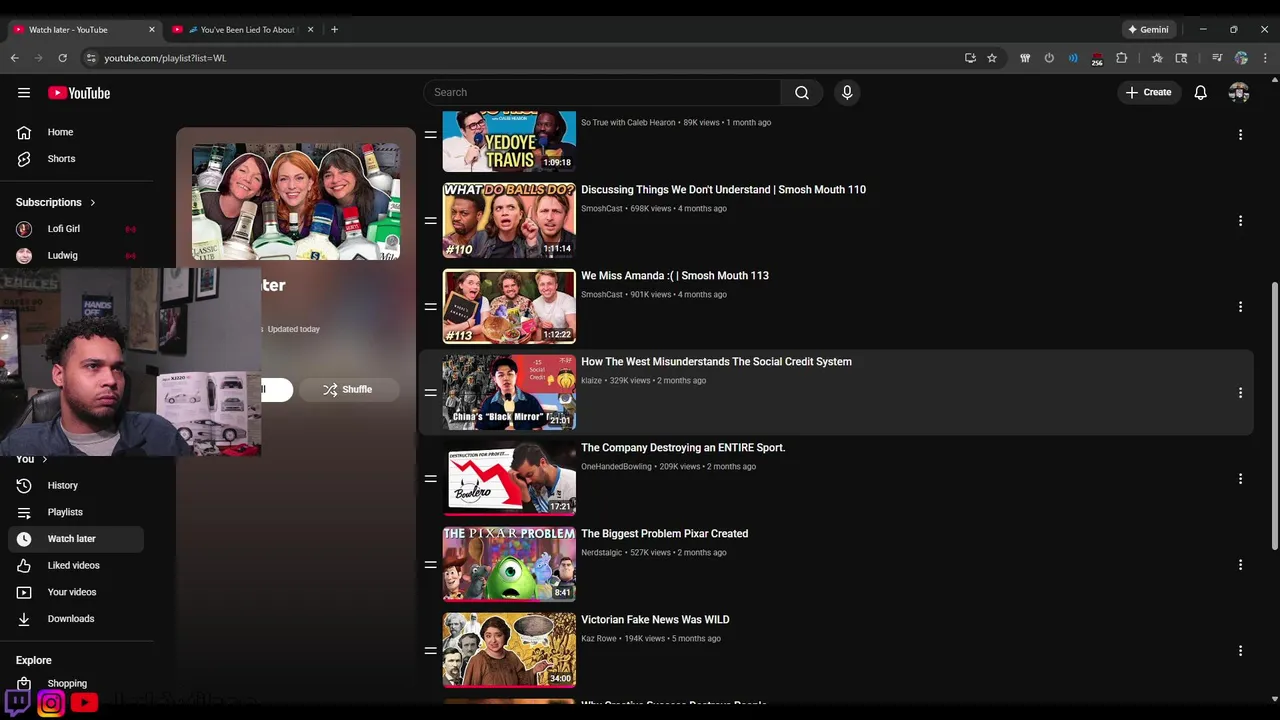The width and height of the screenshot is (1280, 720).
Task: Switch to the Watch later browser tab
Action: pos(84,30)
